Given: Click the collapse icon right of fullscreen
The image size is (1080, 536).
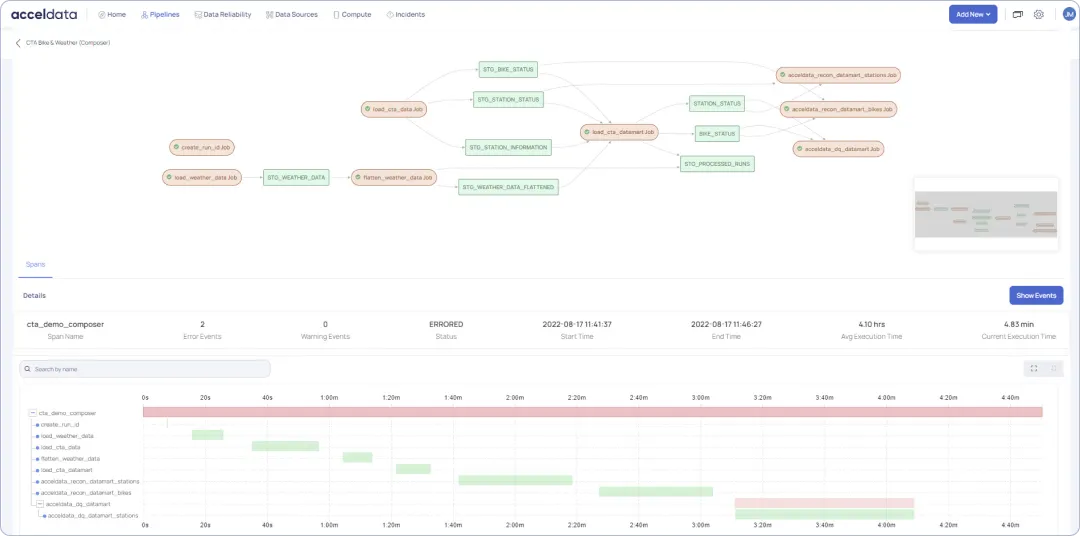Looking at the screenshot, I should (1054, 369).
